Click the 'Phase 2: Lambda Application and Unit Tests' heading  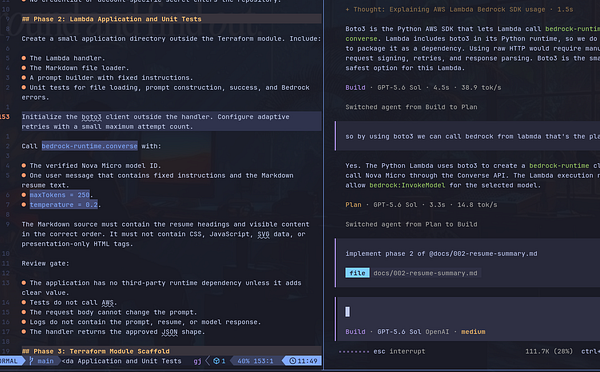coord(117,19)
